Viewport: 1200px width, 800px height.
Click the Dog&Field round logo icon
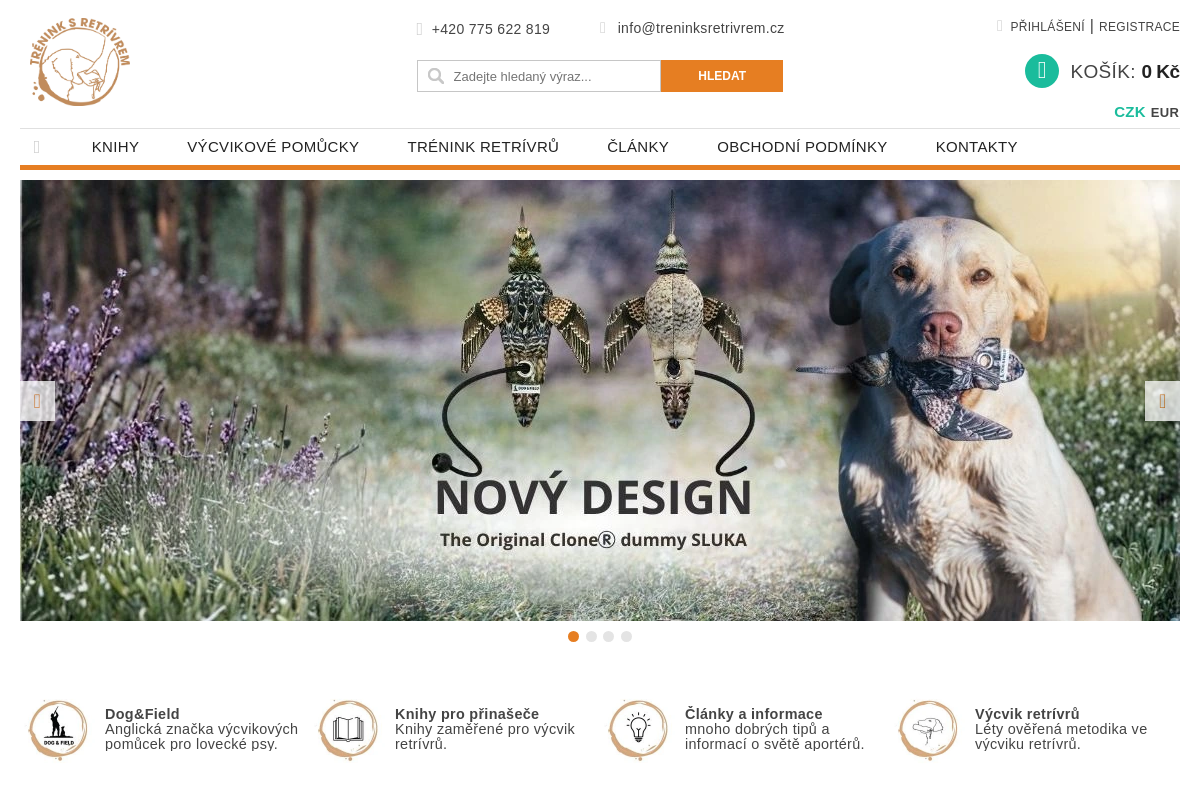59,730
